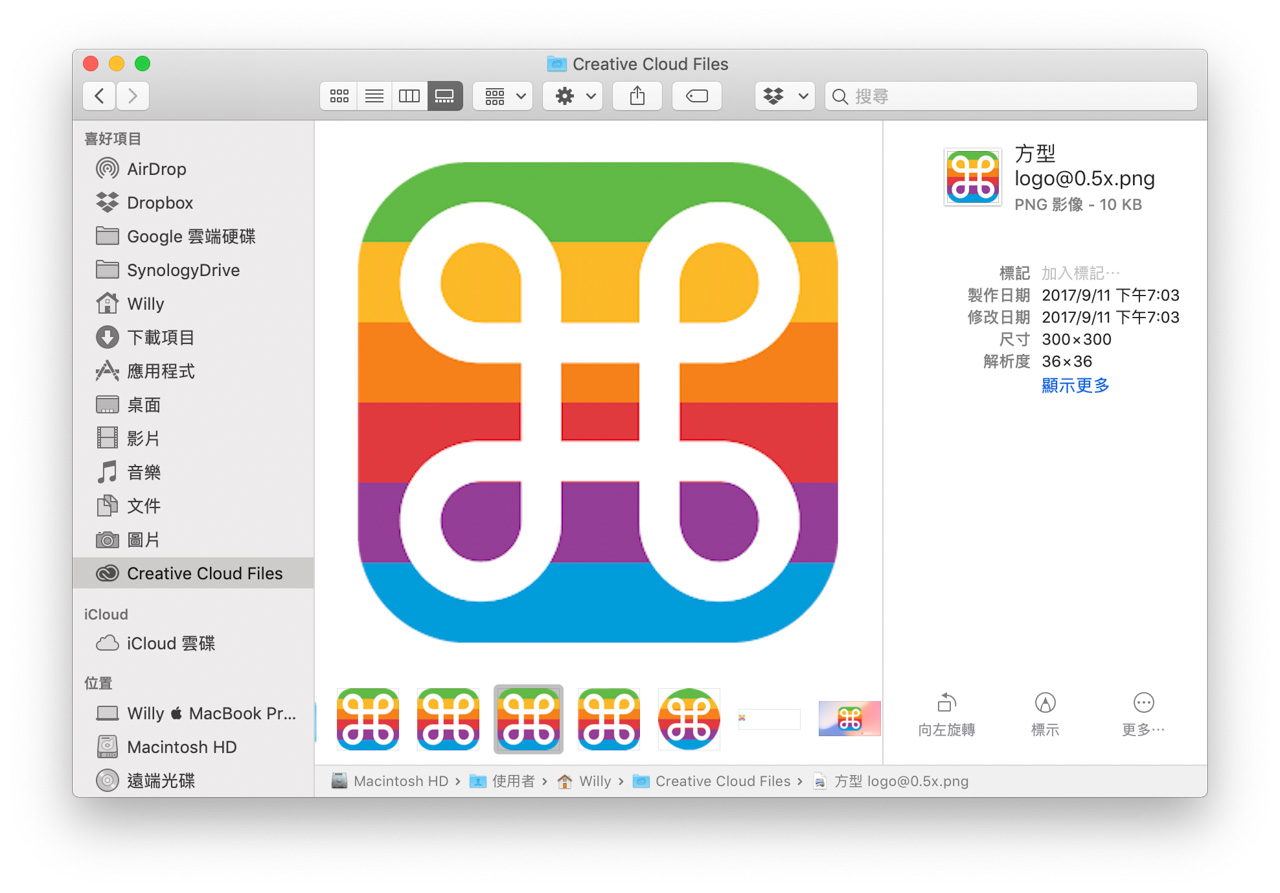This screenshot has height=893, width=1280.
Task: Go back with the left chevron button
Action: tap(99, 96)
